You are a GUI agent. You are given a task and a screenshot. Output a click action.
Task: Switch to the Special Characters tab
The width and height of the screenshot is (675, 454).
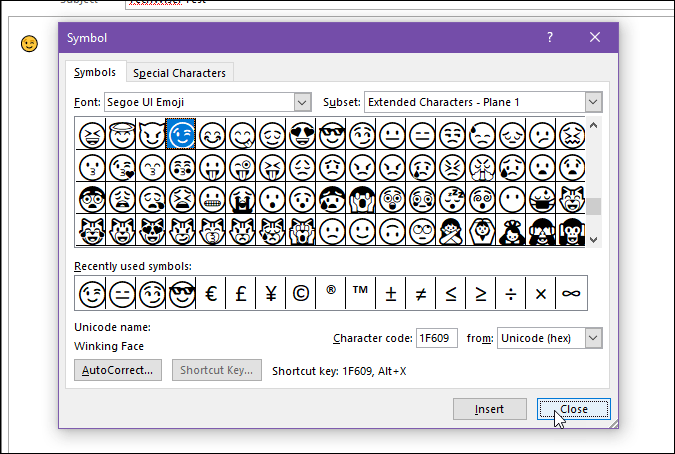179,73
